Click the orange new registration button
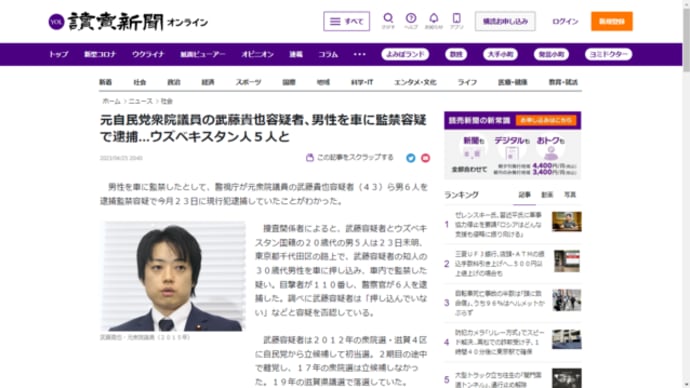This screenshot has width=690, height=388. pyautogui.click(x=612, y=21)
